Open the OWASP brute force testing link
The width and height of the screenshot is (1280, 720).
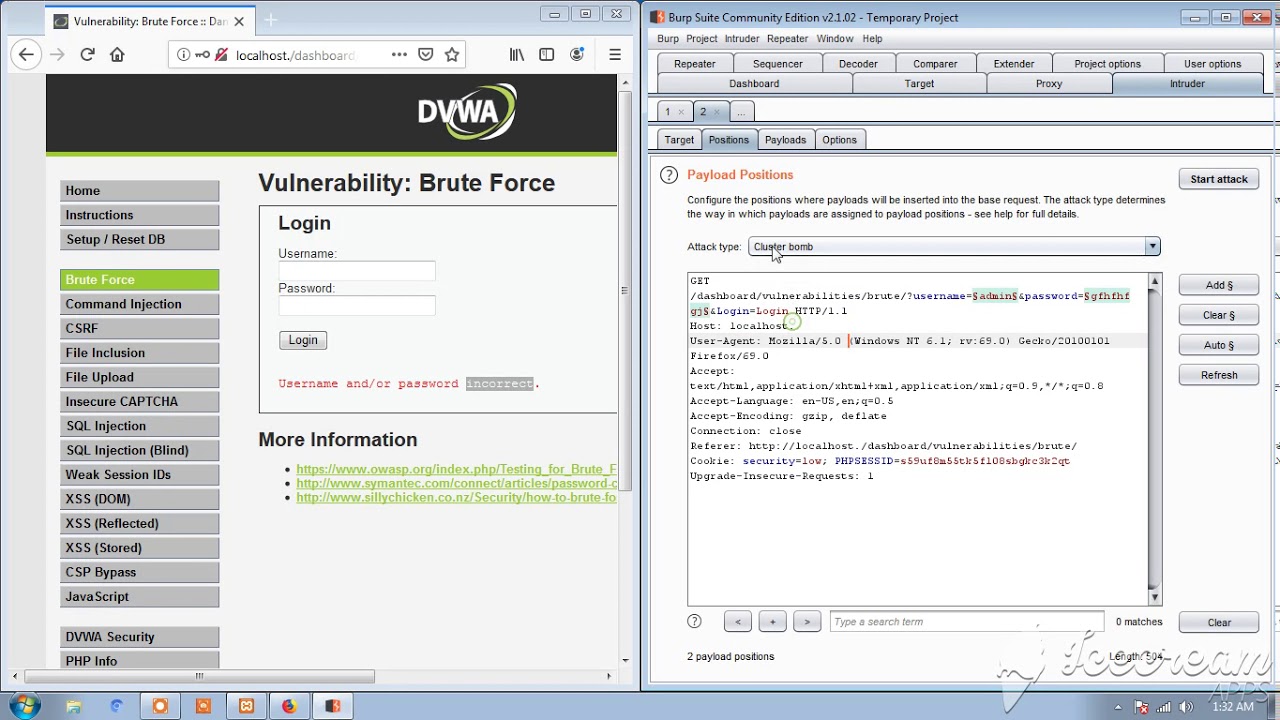click(x=456, y=469)
